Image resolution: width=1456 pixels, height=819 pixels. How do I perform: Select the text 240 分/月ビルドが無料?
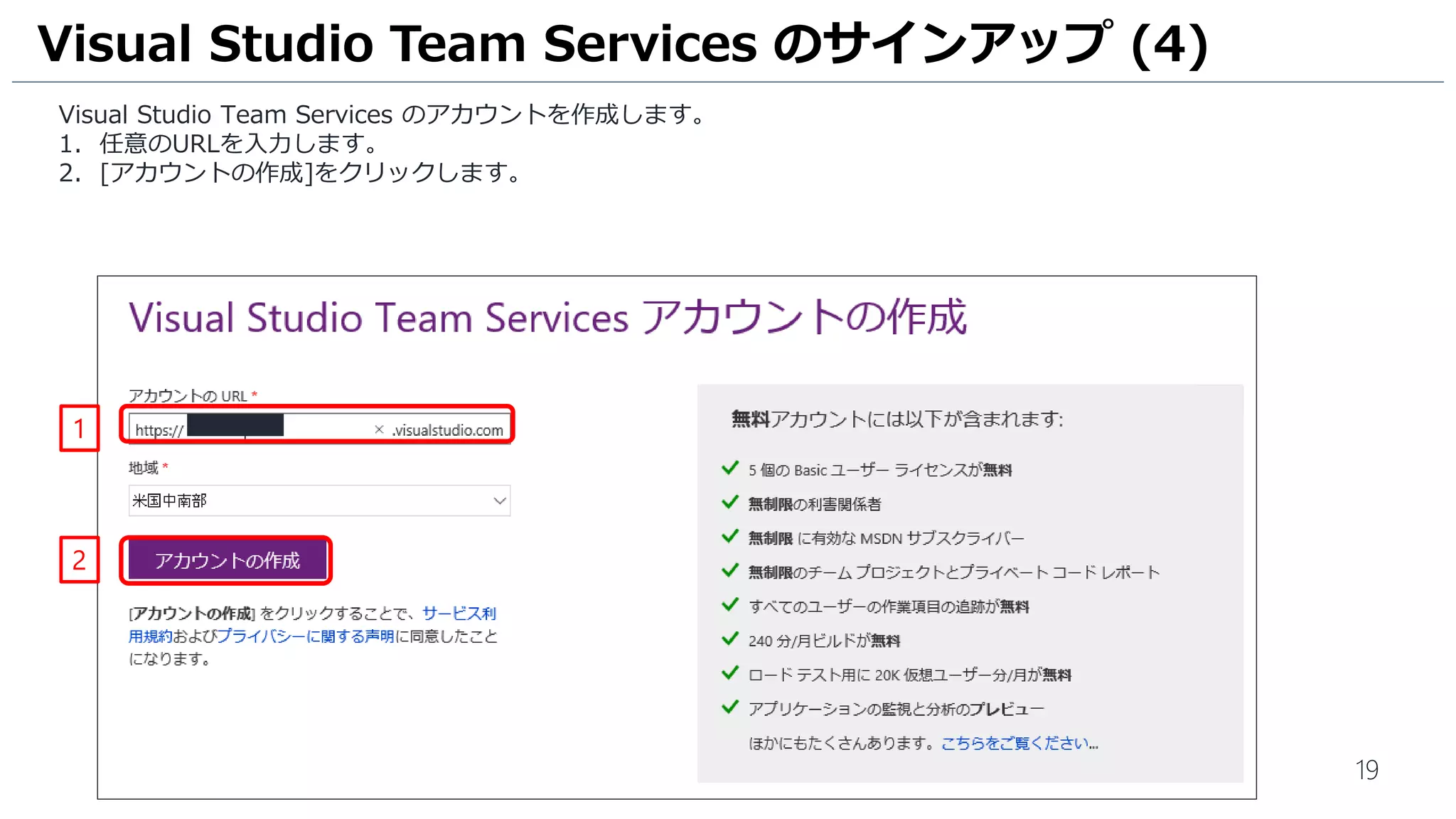coord(825,641)
